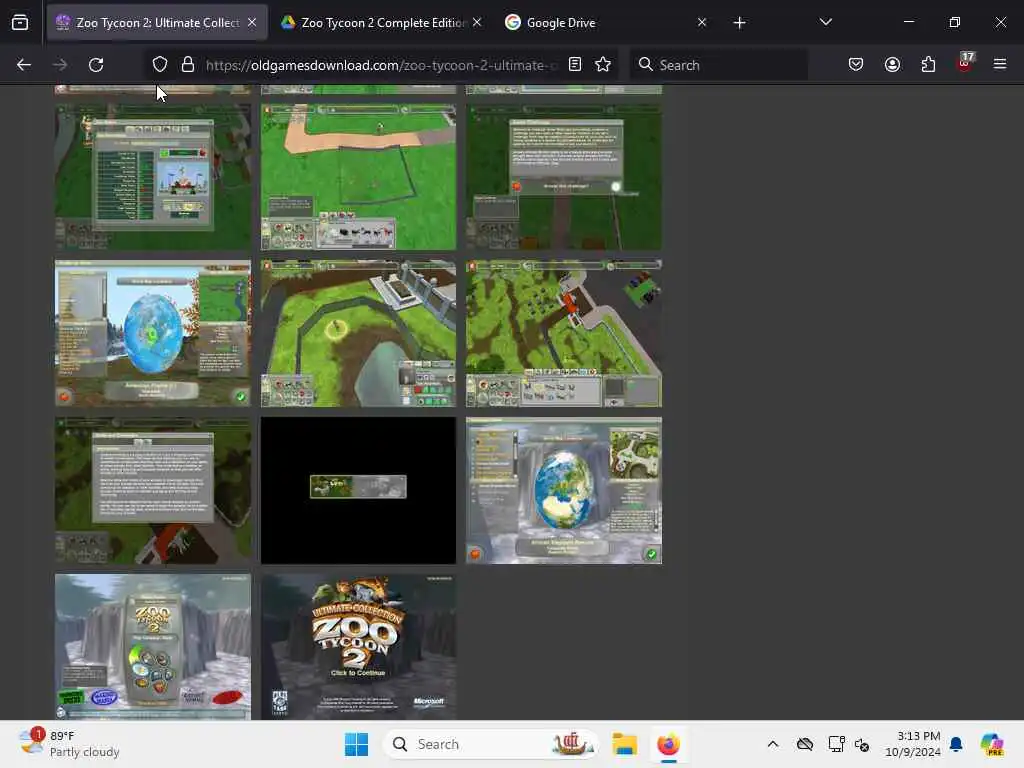
Task: Open Firefox View icon at tab strip start
Action: [20, 23]
